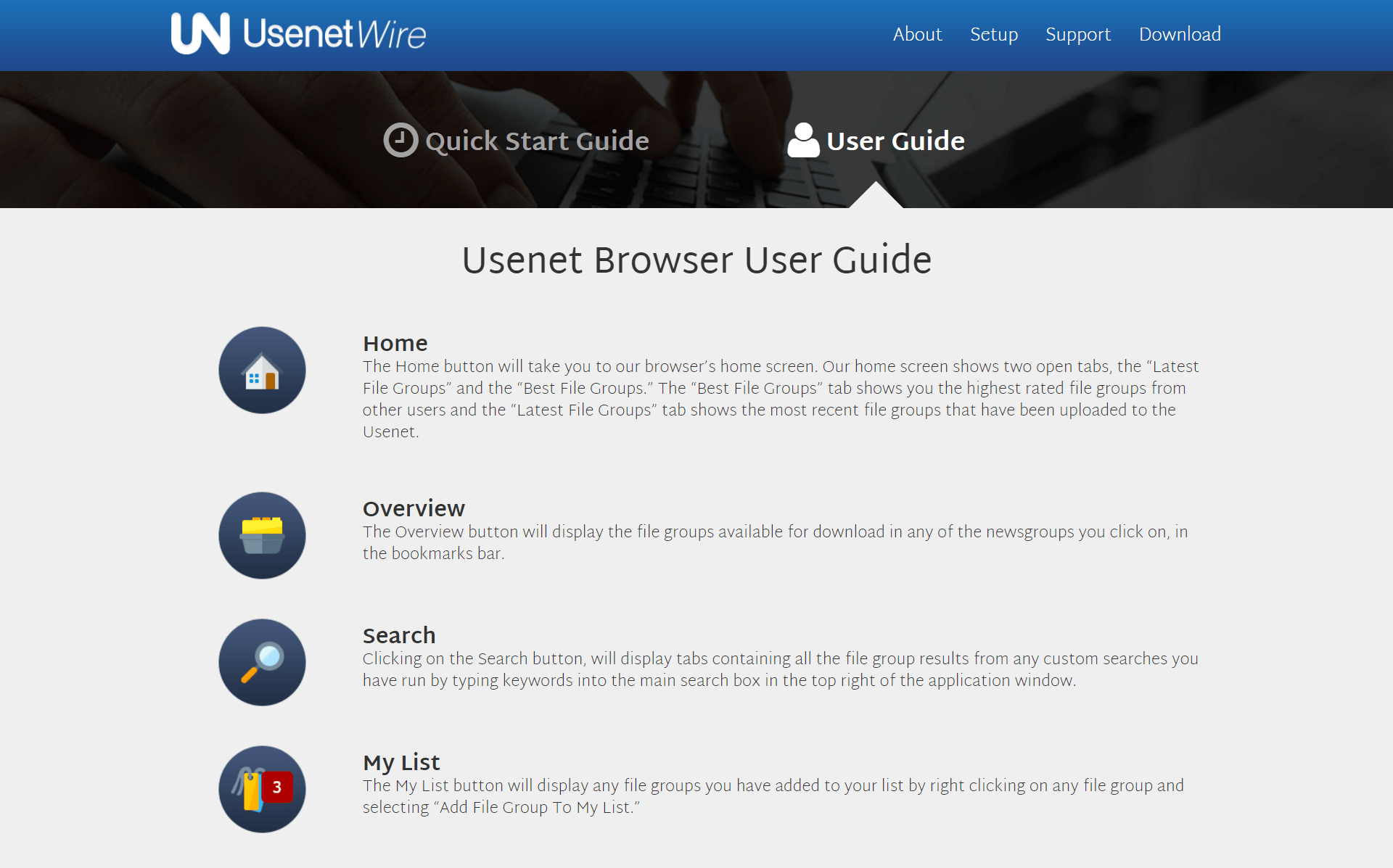Image resolution: width=1393 pixels, height=868 pixels.
Task: Click the Home icon beside the Home section
Action: pyautogui.click(x=261, y=370)
